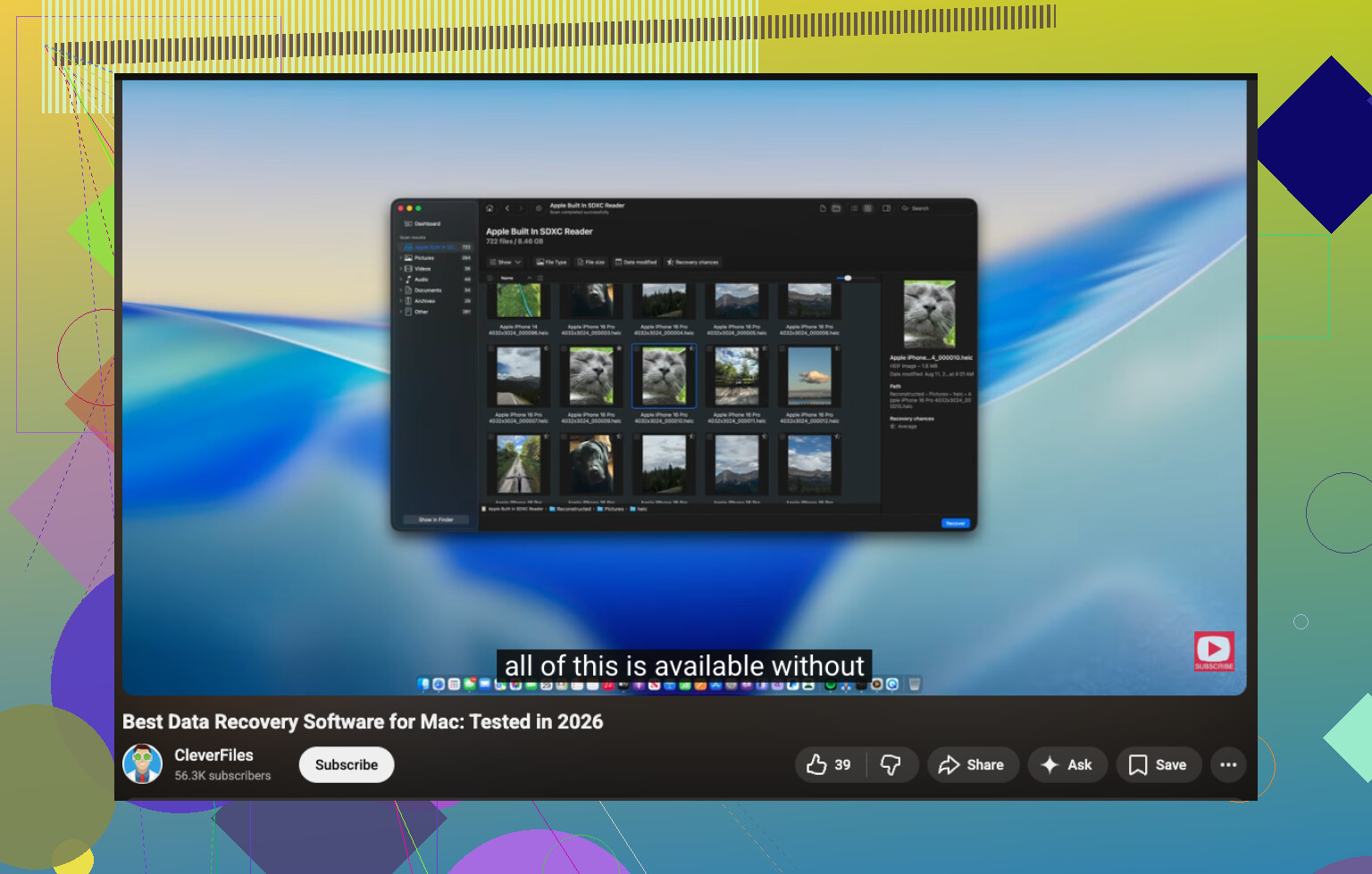Filter by Recovery chances
Image resolution: width=1372 pixels, height=874 pixels.
click(x=692, y=262)
